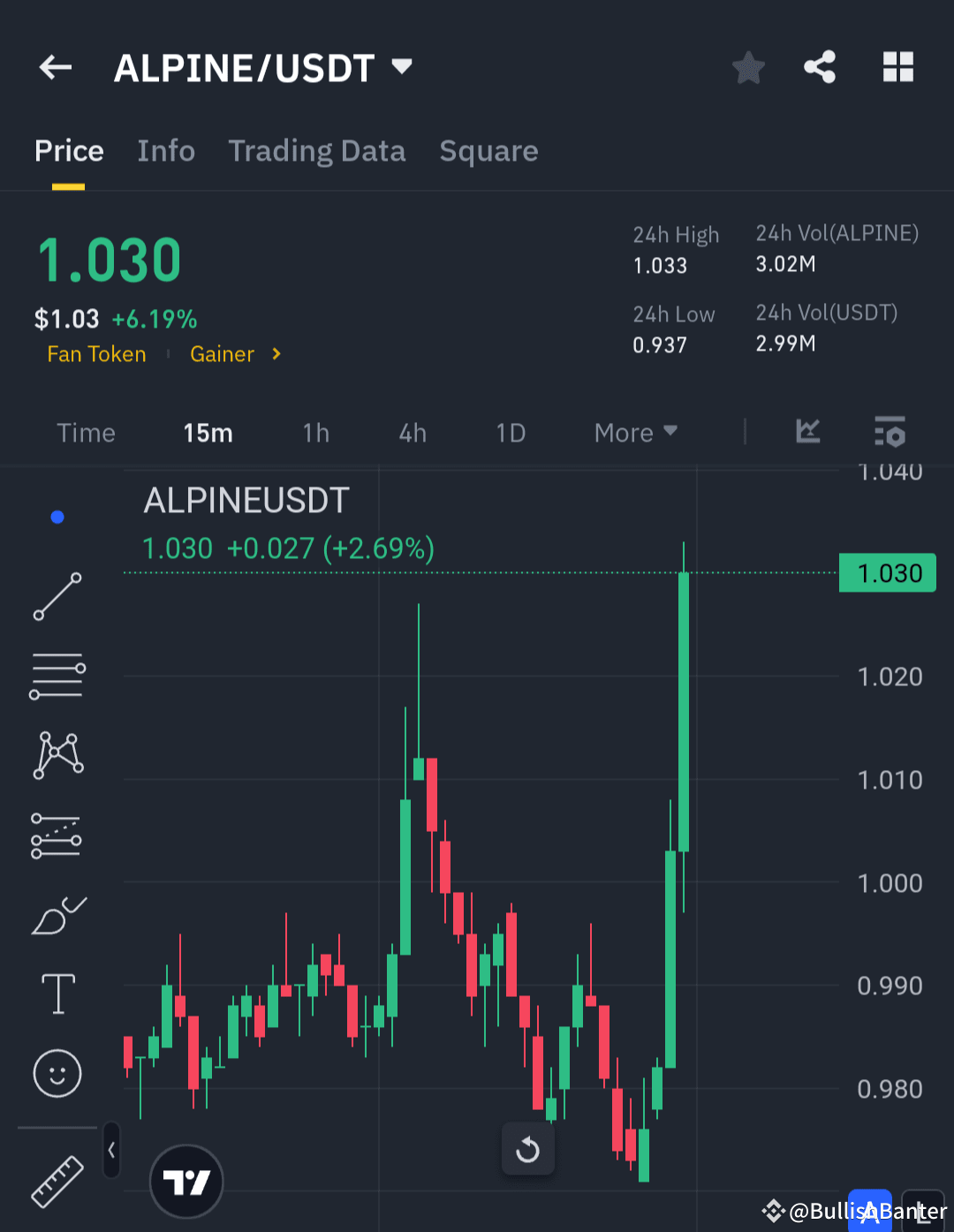Viewport: 954px width, 1232px height.
Task: Open the chart style selector icon
Action: click(807, 432)
